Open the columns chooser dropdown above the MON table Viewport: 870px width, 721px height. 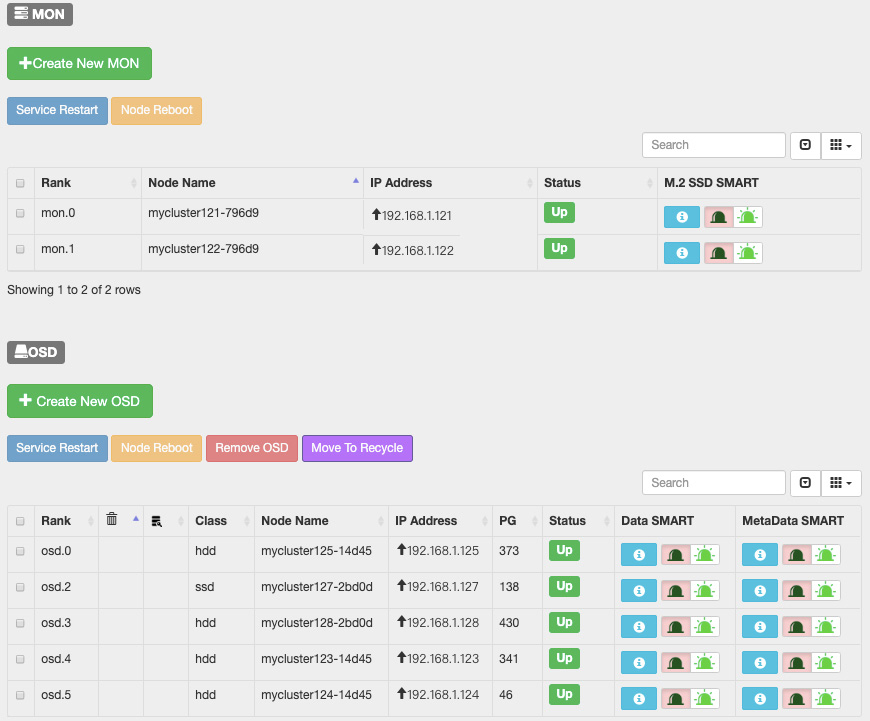click(x=841, y=145)
